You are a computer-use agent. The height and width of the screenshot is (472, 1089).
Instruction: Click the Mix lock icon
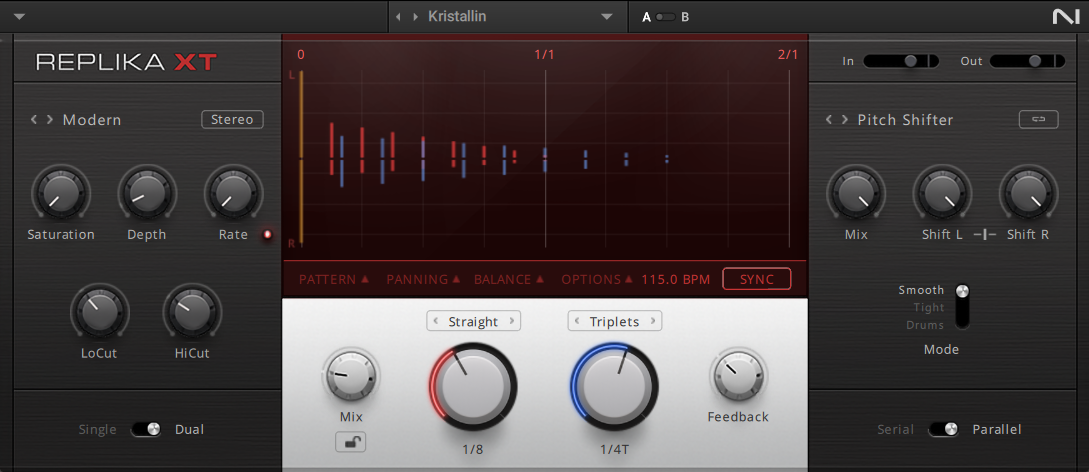[x=350, y=441]
